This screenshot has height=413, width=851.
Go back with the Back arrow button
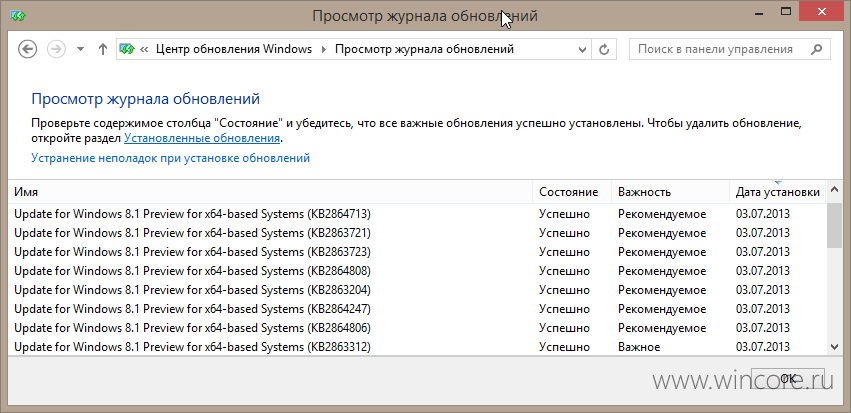(27, 49)
